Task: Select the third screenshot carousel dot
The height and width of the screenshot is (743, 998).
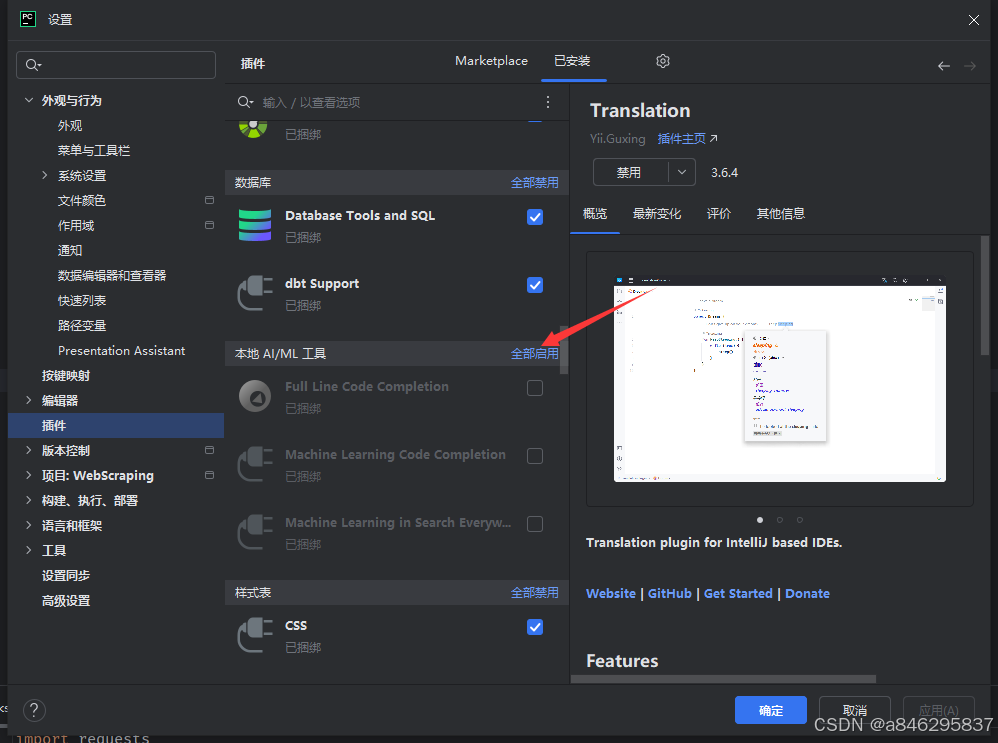Action: click(799, 520)
